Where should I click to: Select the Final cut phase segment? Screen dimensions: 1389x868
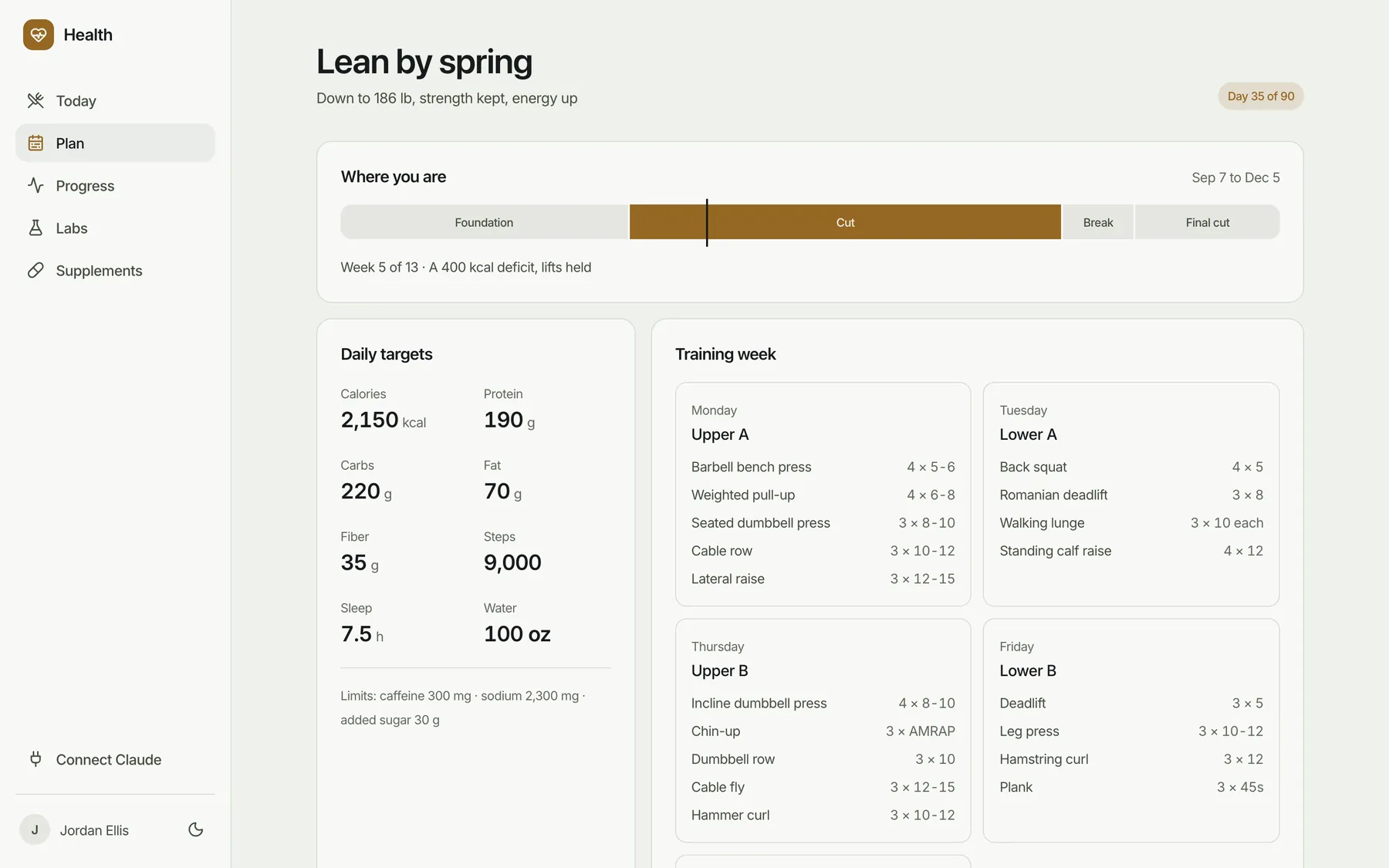click(x=1208, y=222)
